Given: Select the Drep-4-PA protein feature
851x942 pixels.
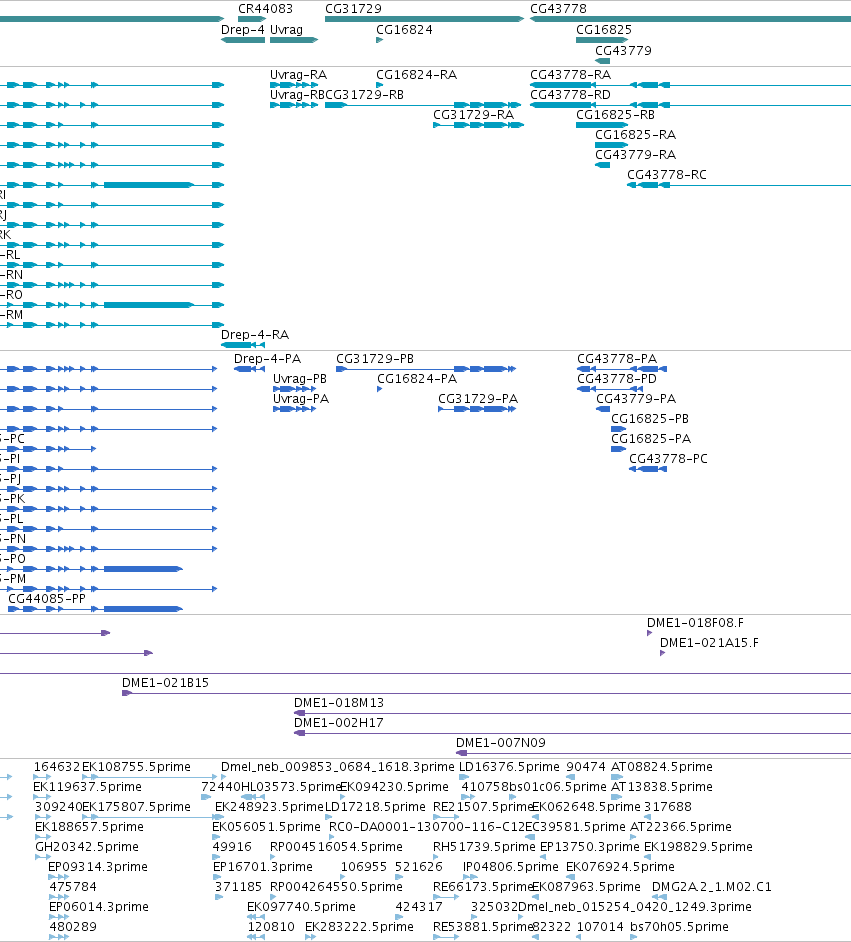Looking at the screenshot, I should click(x=249, y=369).
